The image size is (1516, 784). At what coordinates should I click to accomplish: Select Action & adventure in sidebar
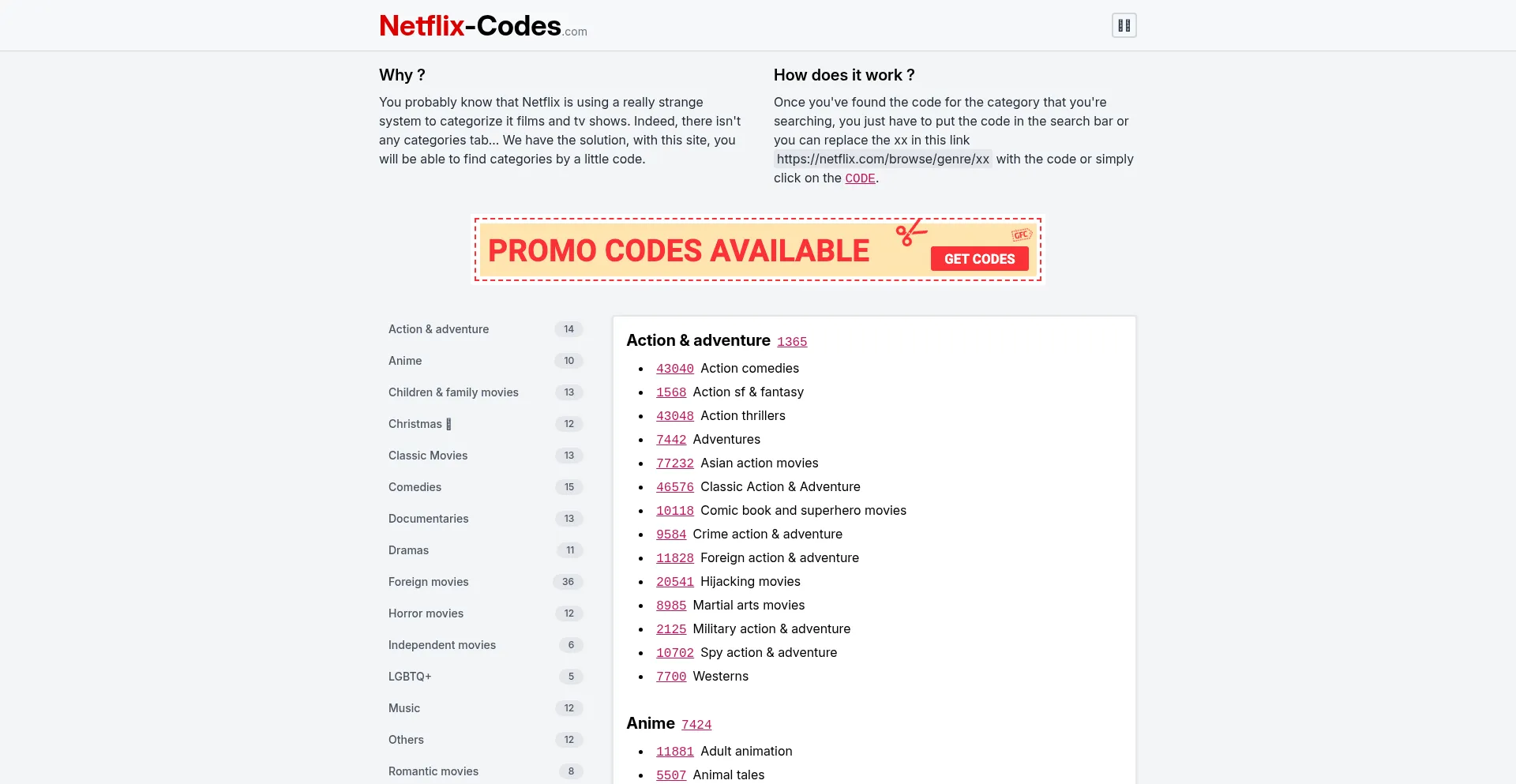point(438,329)
